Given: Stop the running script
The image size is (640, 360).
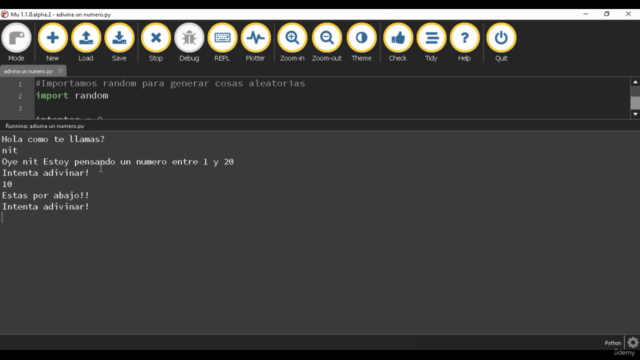Looking at the screenshot, I should click(156, 42).
